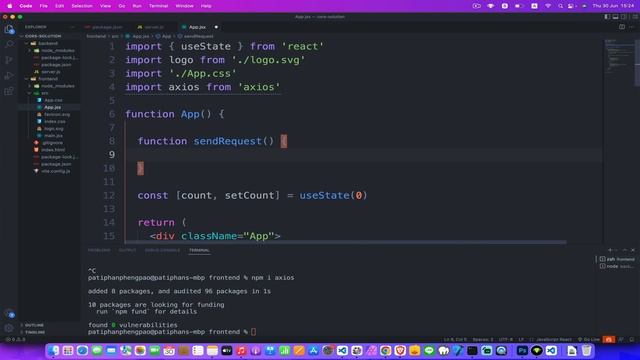
Task: Open .gitignore in the explorer
Action: point(52,143)
